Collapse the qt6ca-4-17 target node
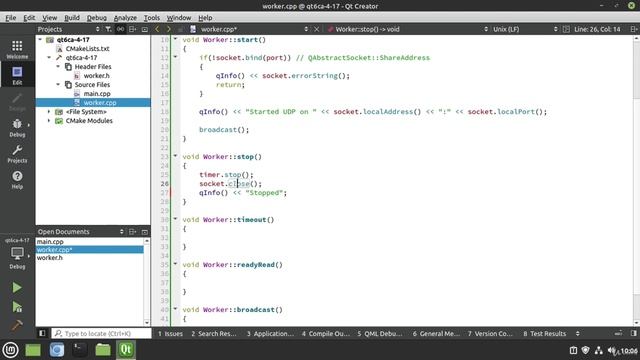The height and width of the screenshot is (360, 640). pyautogui.click(x=49, y=58)
